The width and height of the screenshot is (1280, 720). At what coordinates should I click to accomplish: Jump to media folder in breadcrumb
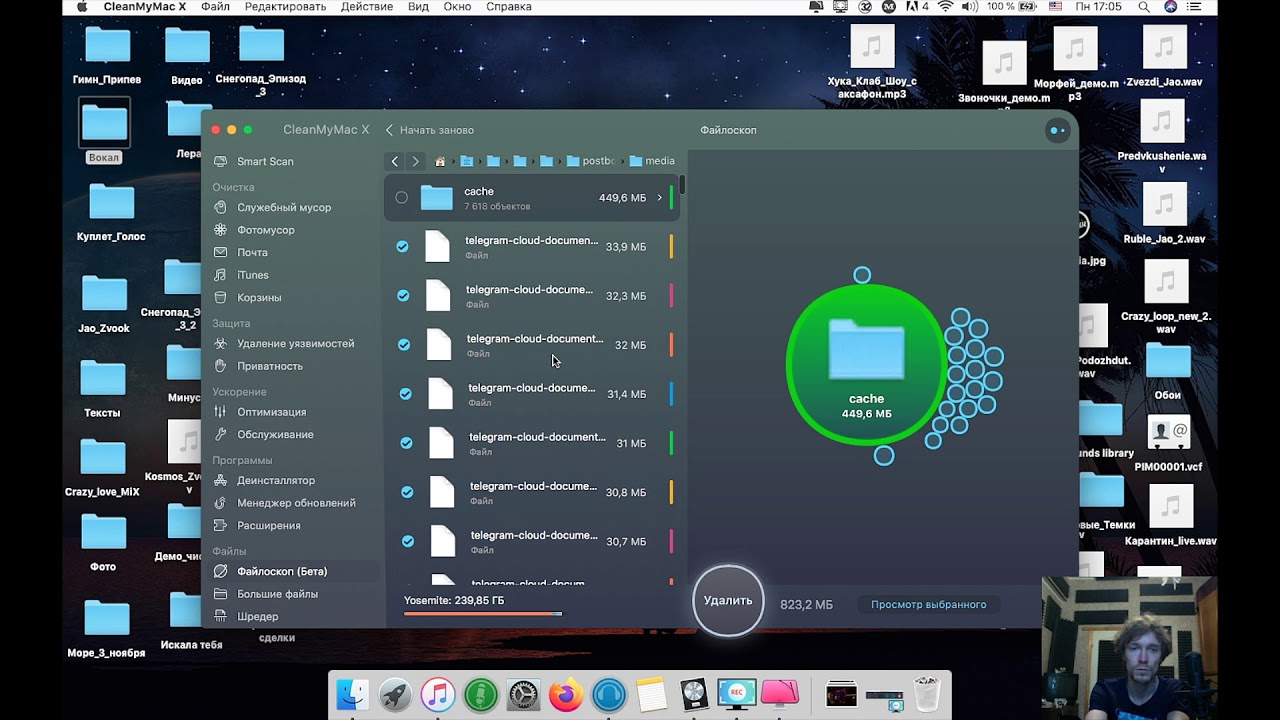(x=652, y=161)
